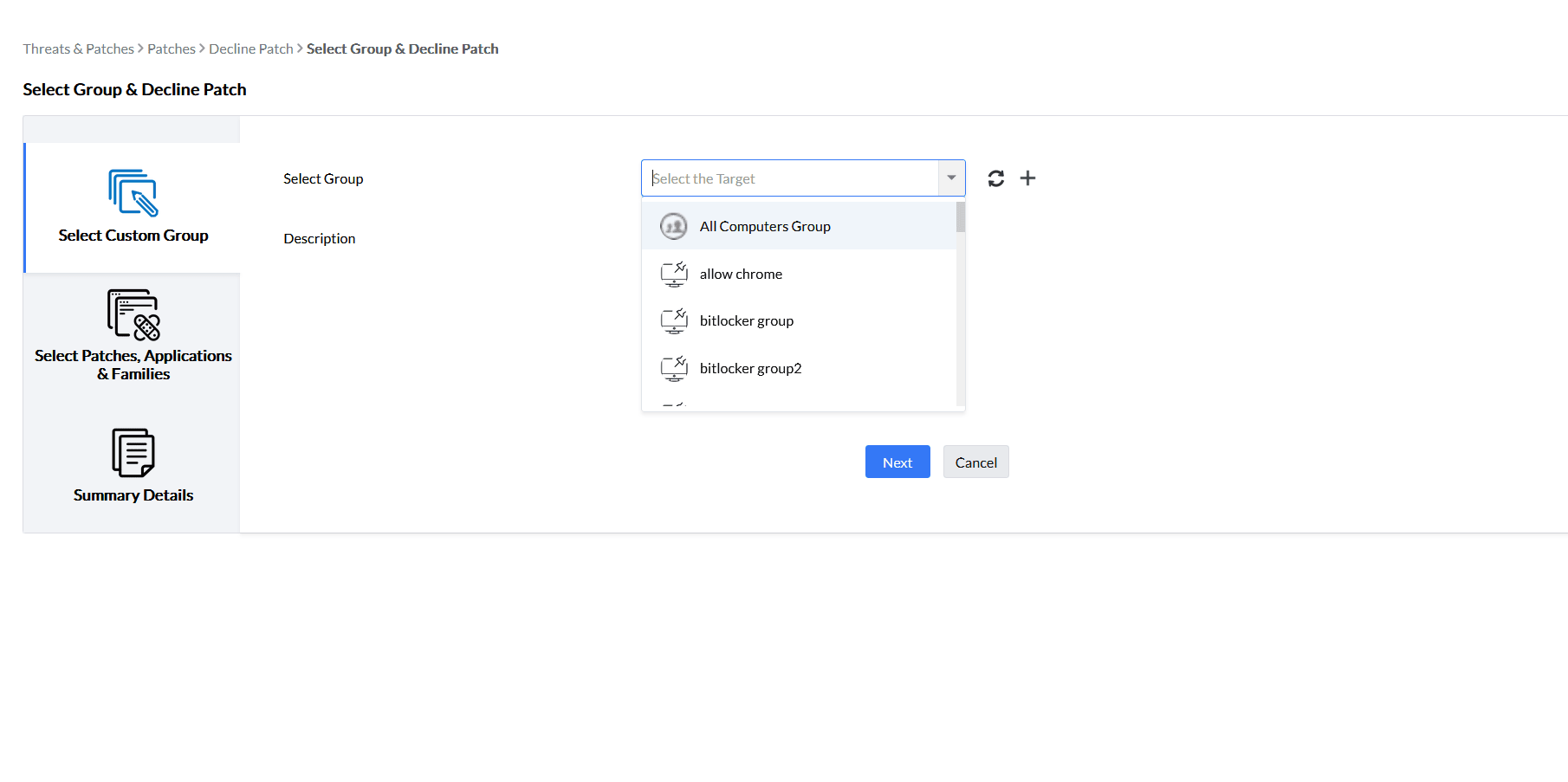The width and height of the screenshot is (1568, 782).
Task: Choose All Computers Group from the list
Action: click(765, 227)
